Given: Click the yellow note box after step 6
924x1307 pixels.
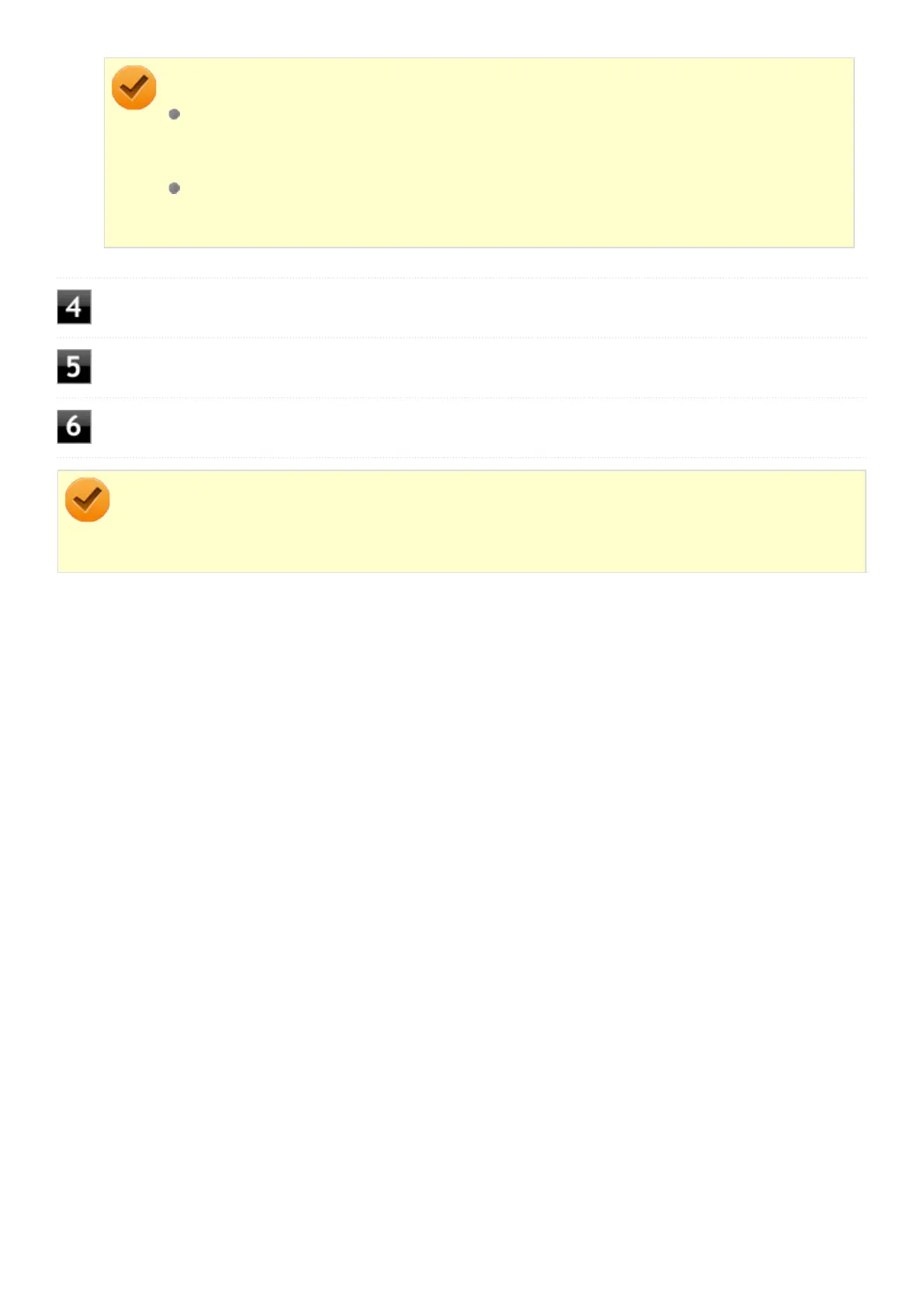Looking at the screenshot, I should (462, 522).
